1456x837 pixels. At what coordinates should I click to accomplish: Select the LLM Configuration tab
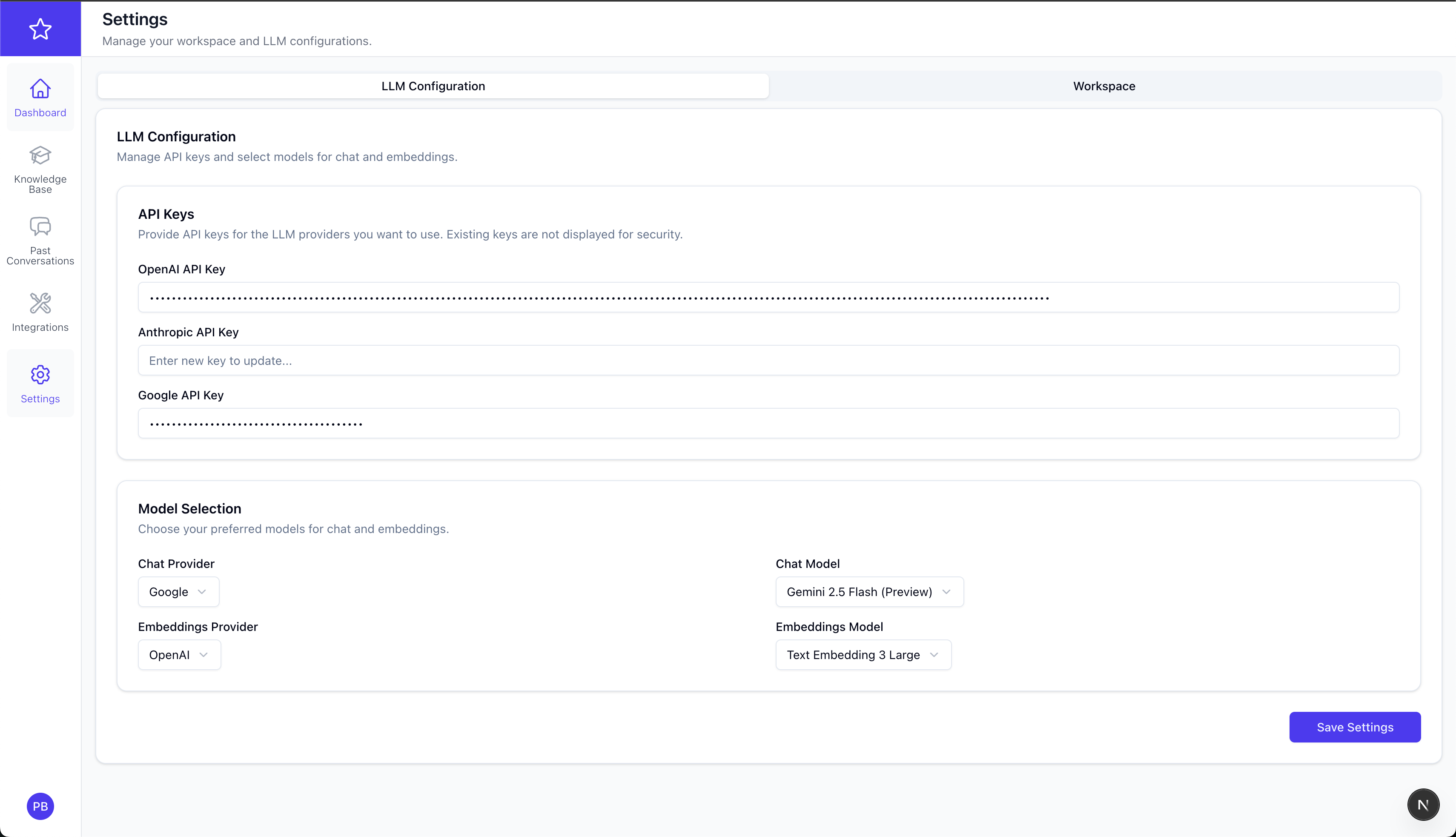[x=433, y=86]
